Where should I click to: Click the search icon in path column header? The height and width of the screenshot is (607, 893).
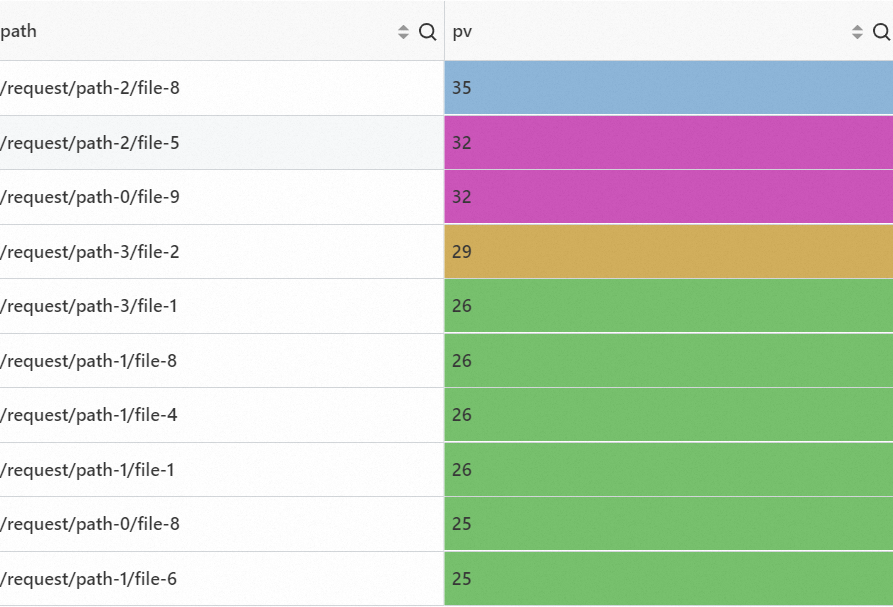point(427,32)
